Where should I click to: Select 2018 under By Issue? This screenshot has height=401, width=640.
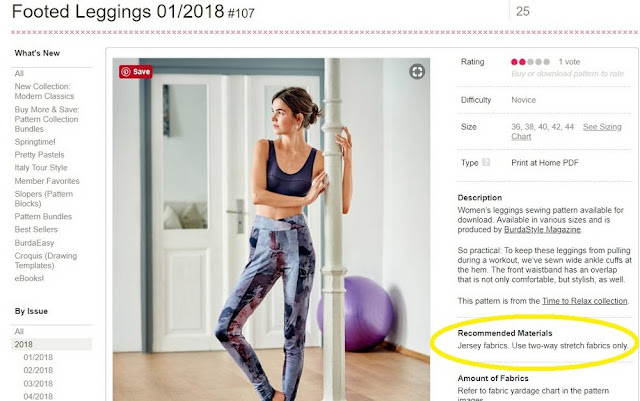click(x=24, y=344)
